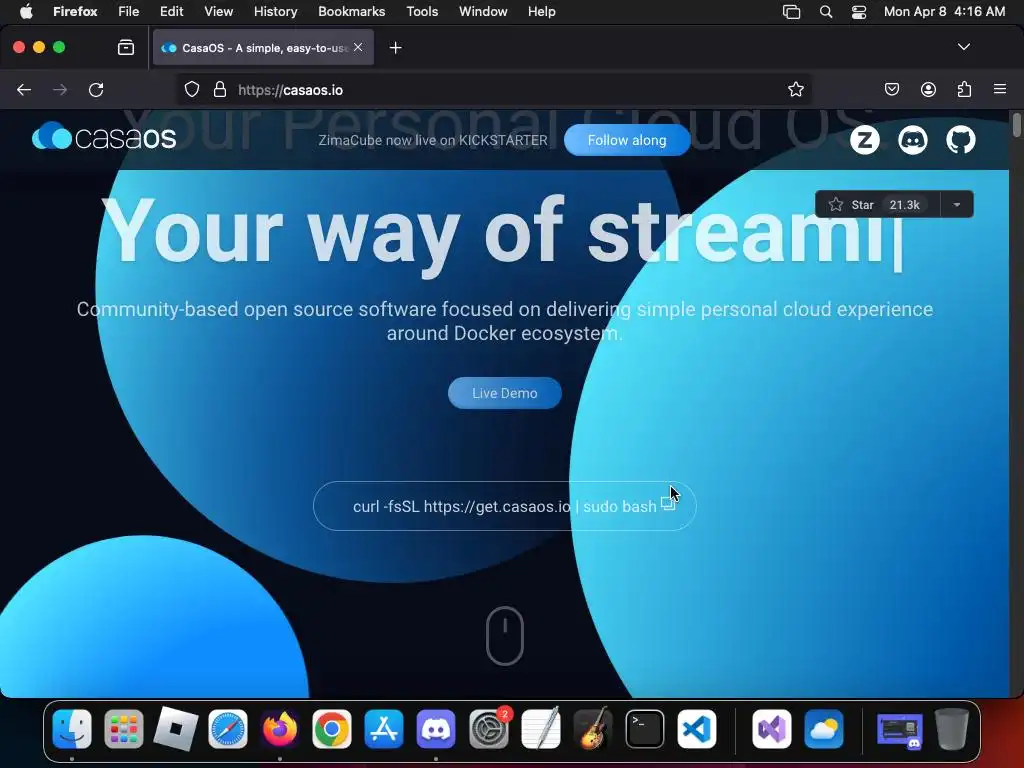Screen dimensions: 1024x768
Task: Copy the curl install command icon
Action: click(668, 503)
